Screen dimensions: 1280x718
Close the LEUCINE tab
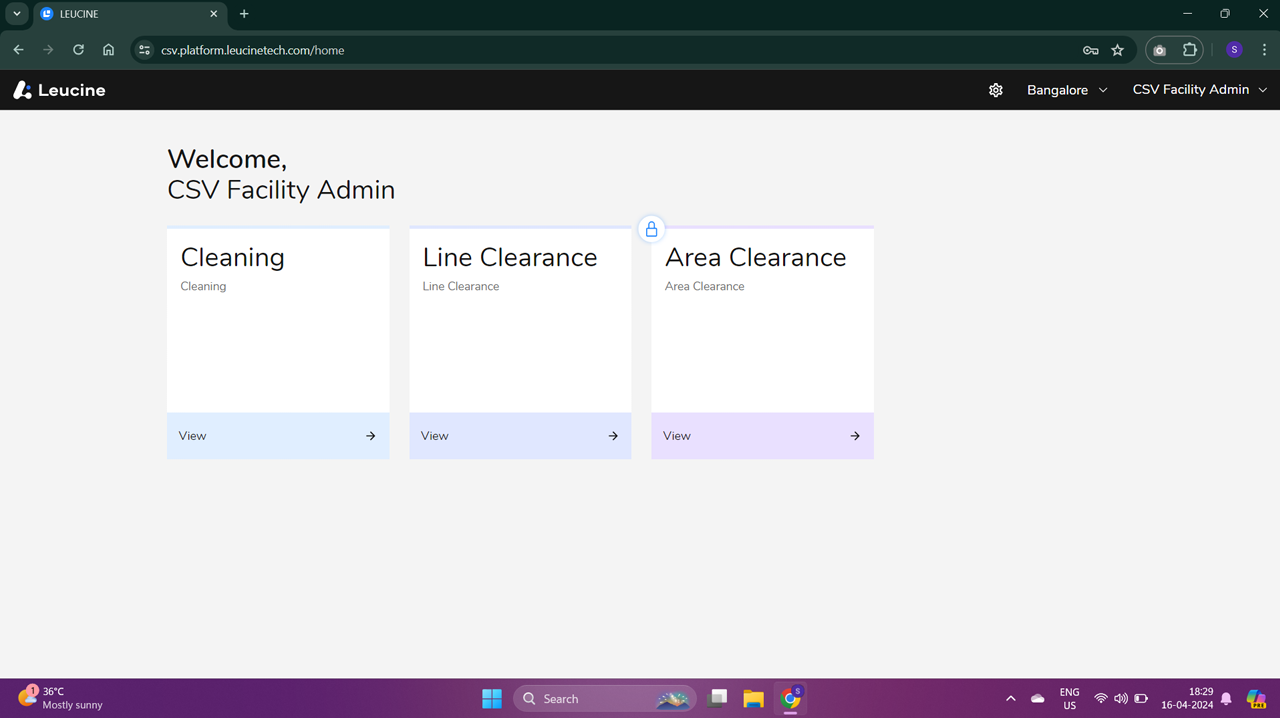[x=214, y=14]
